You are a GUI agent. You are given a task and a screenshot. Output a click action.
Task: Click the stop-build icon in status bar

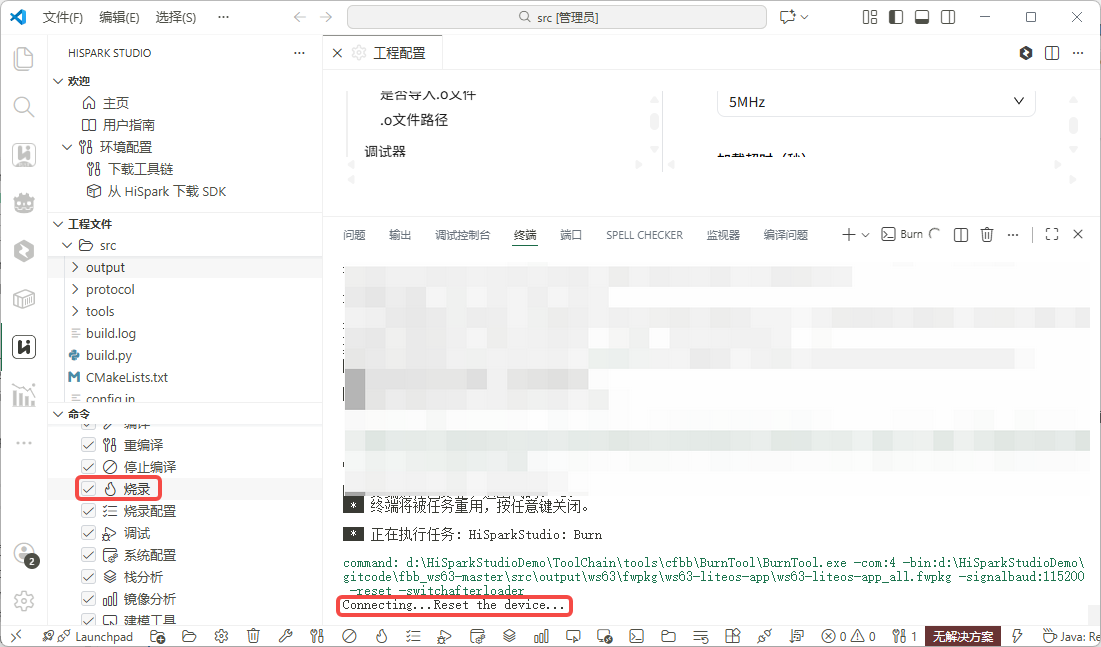pos(349,636)
